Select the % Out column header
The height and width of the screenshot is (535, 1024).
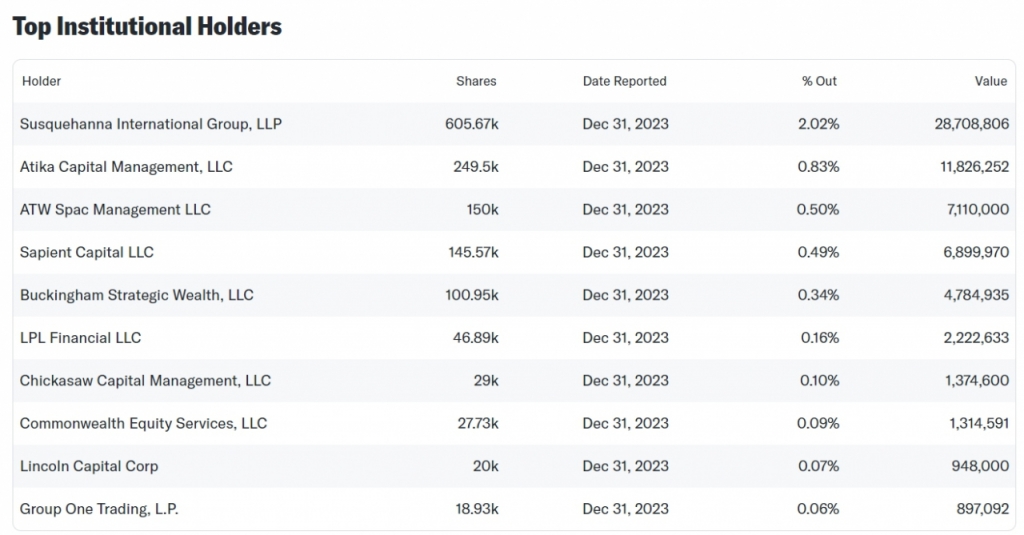click(819, 81)
